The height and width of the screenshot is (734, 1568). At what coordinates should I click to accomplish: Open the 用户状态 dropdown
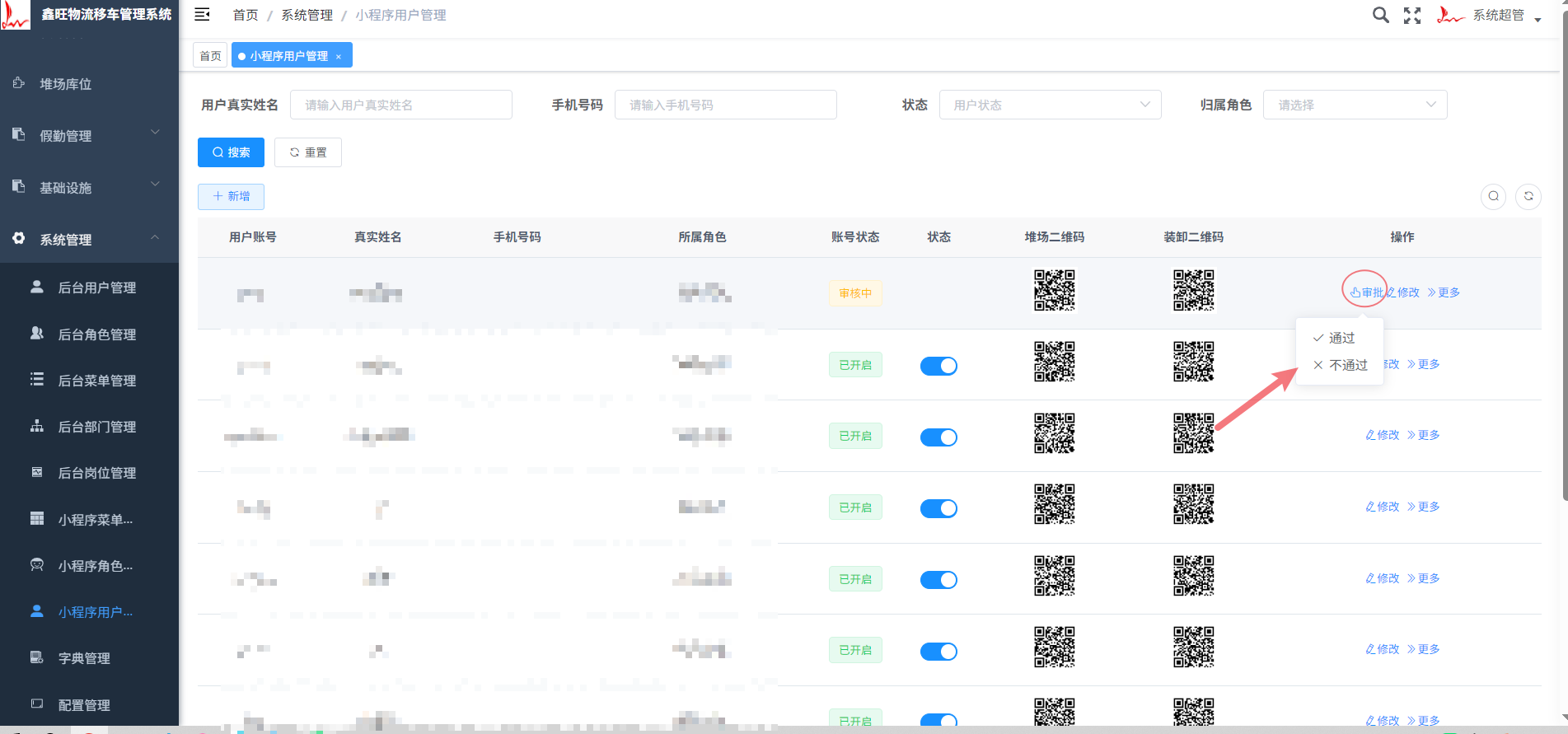click(1051, 105)
